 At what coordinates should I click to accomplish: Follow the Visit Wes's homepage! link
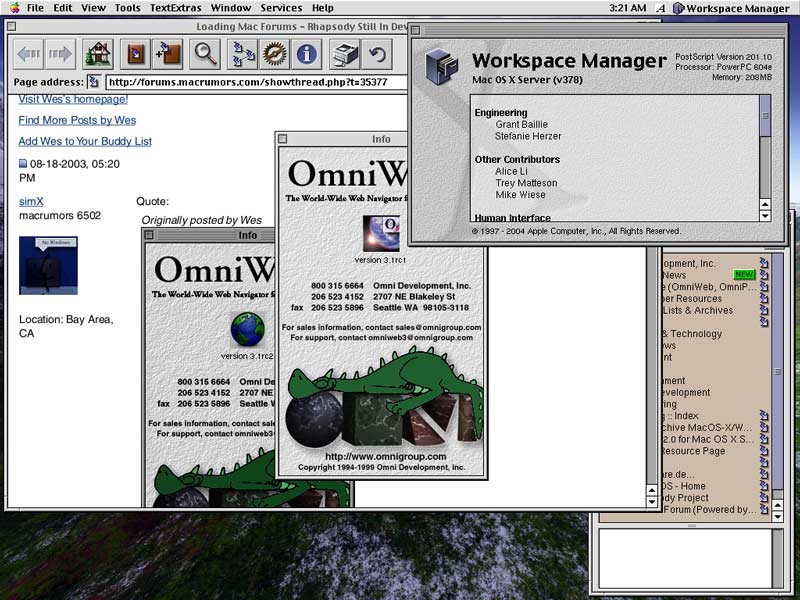(x=73, y=99)
